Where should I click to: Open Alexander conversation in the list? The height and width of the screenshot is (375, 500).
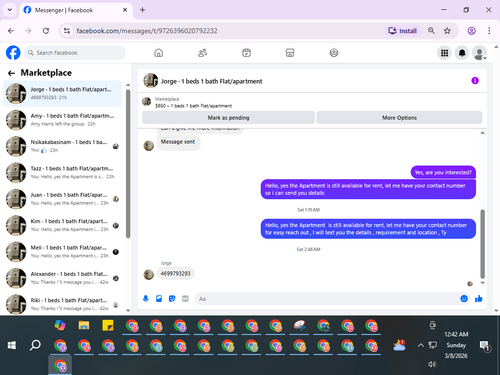point(62,278)
